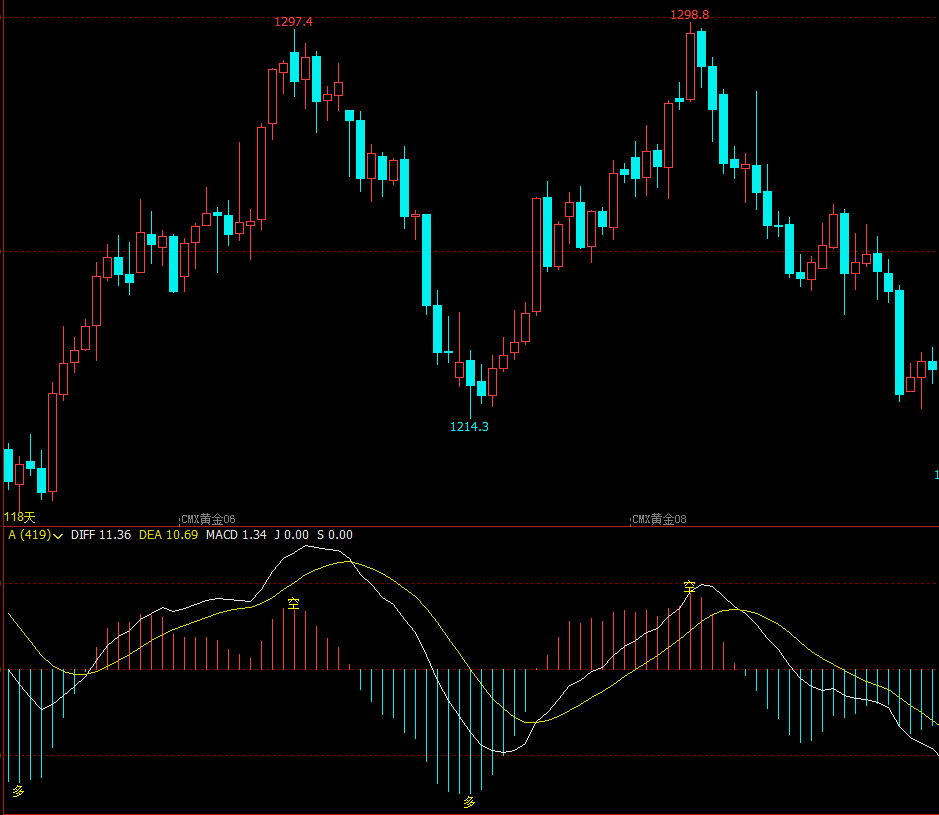The height and width of the screenshot is (815, 939).
Task: Click the J 0.00 value label
Action: click(292, 535)
